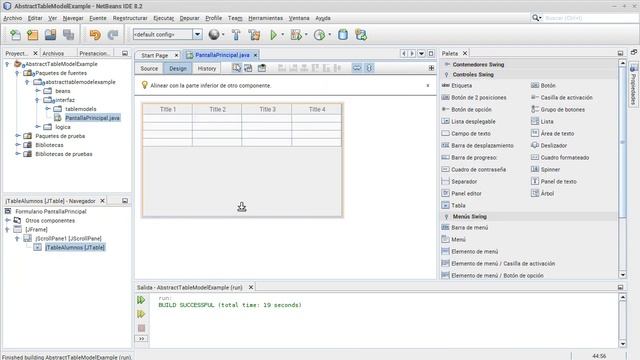
Task: Pick Tabla from the palette
Action: point(458,205)
